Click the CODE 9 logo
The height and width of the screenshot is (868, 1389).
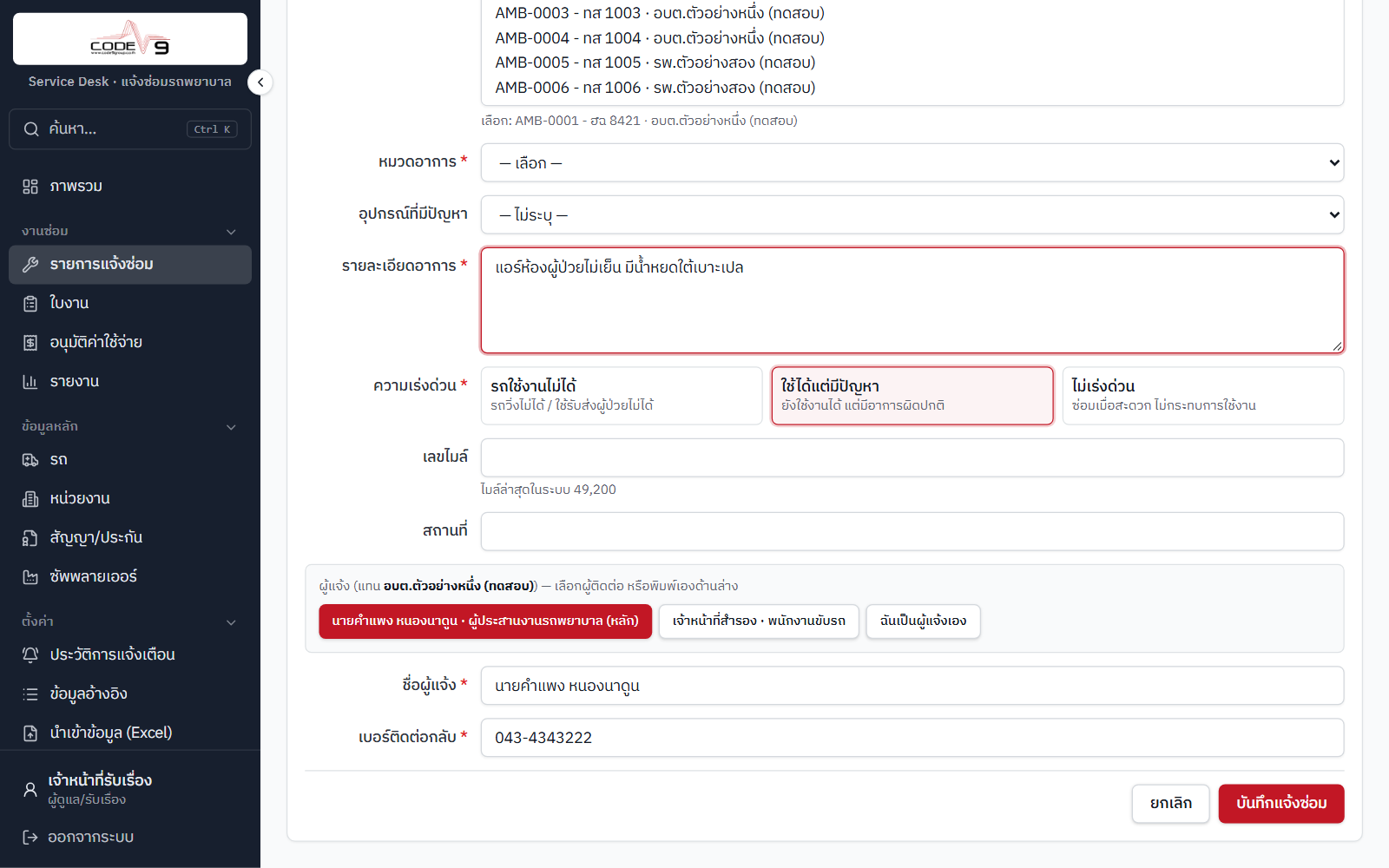130,39
